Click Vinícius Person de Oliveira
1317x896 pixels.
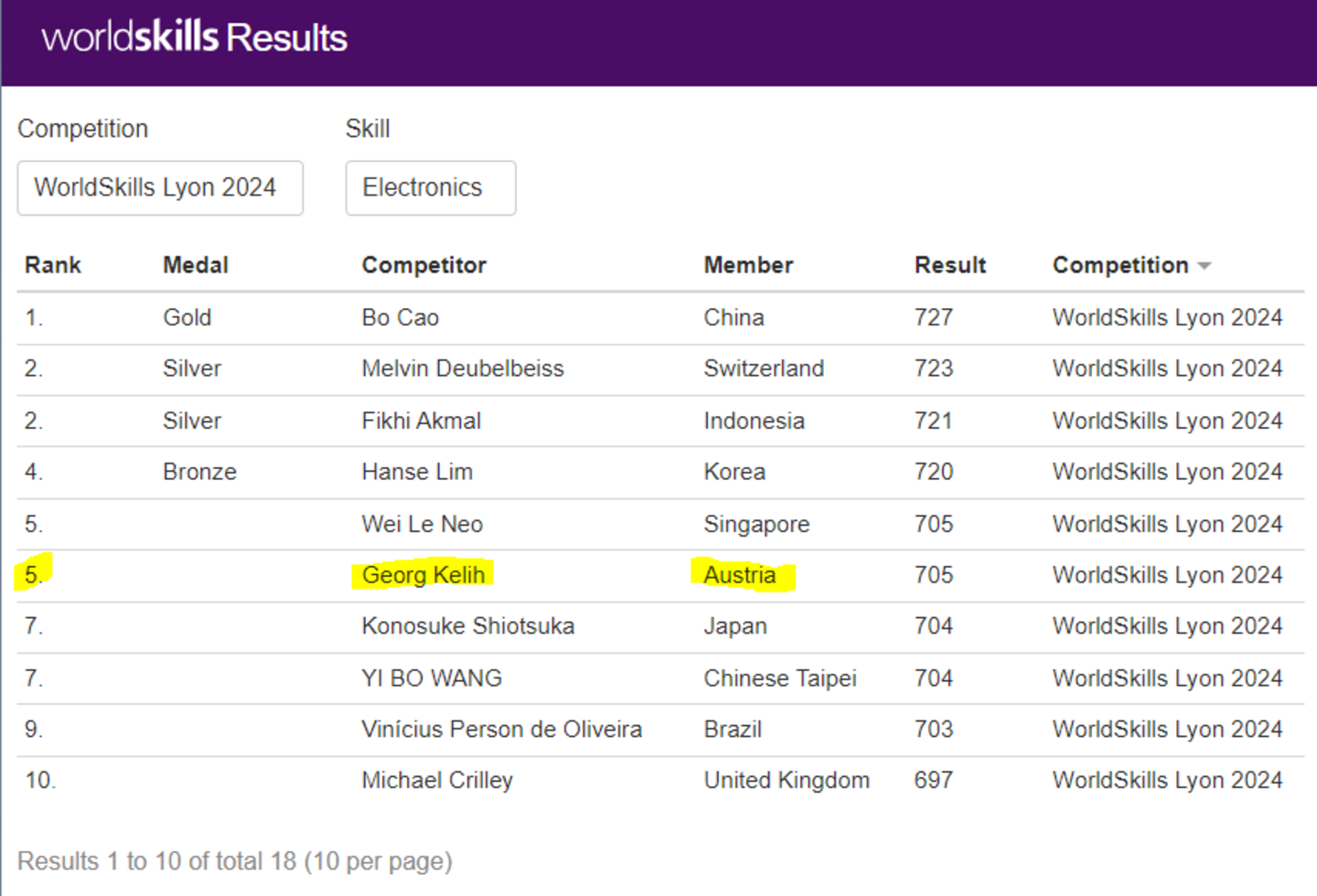click(x=501, y=730)
